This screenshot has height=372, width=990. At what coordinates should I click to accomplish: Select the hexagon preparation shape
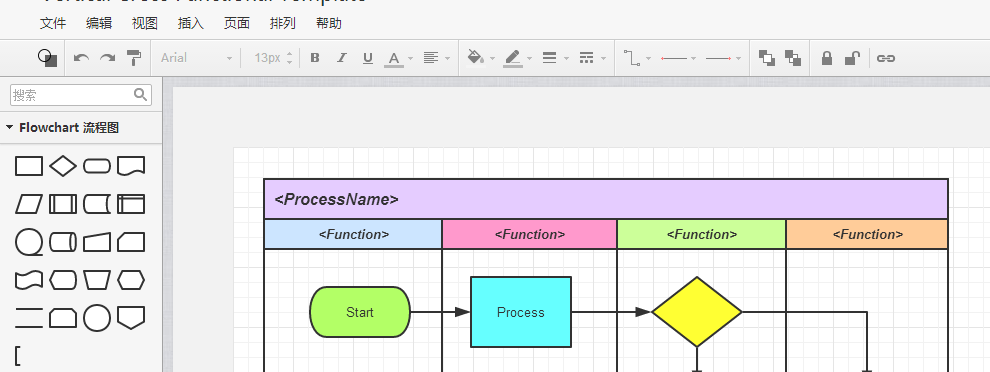click(131, 280)
